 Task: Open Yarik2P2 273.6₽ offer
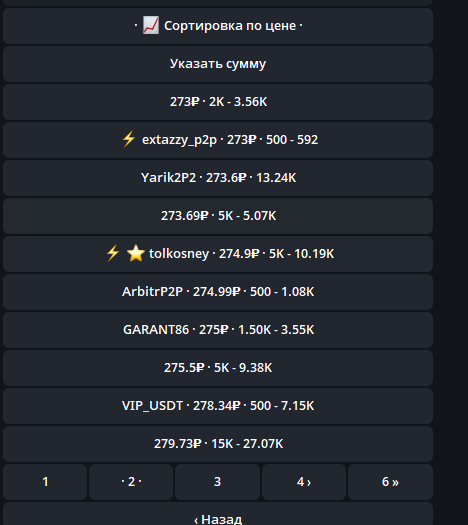(x=218, y=178)
